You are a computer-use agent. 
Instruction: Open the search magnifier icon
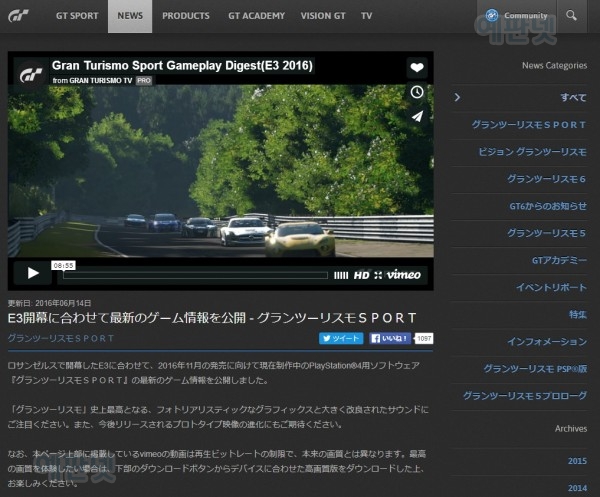click(x=571, y=16)
